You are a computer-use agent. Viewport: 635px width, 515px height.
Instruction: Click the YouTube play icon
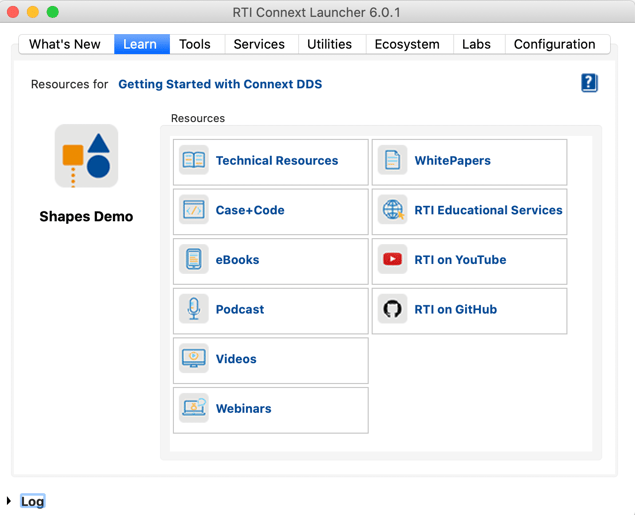pyautogui.click(x=392, y=259)
